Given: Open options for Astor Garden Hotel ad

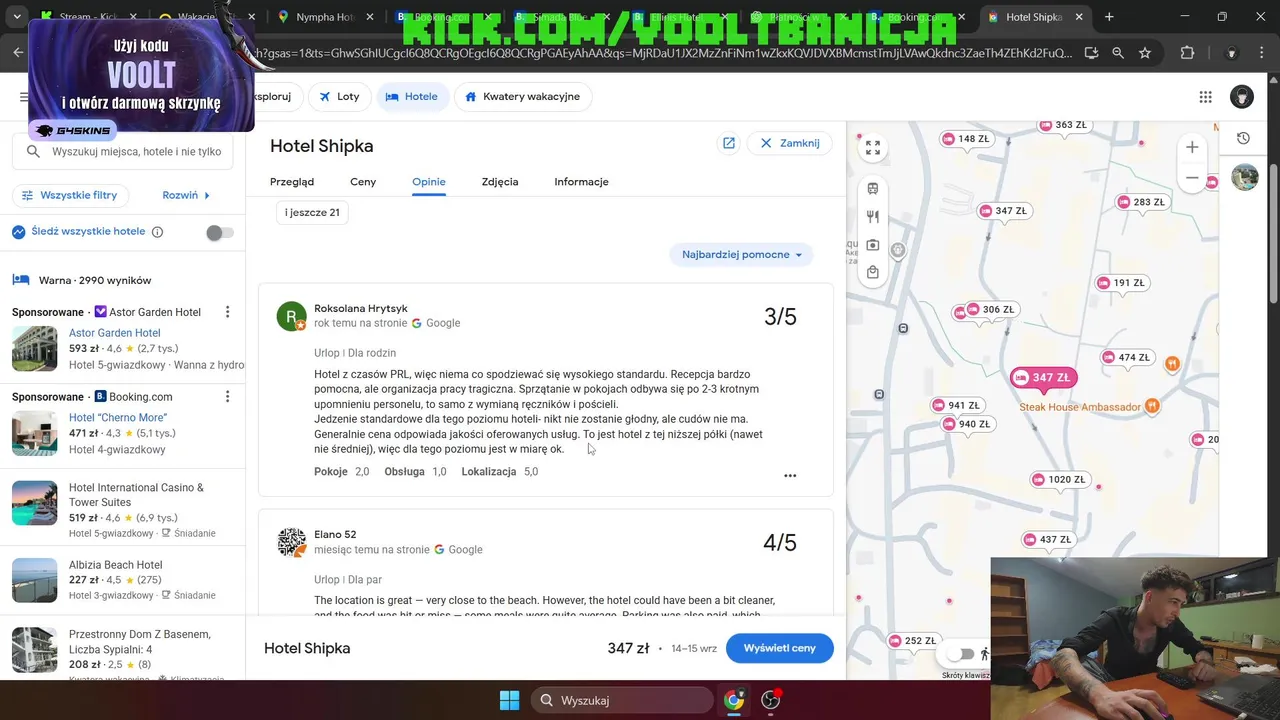Looking at the screenshot, I should 227,312.
